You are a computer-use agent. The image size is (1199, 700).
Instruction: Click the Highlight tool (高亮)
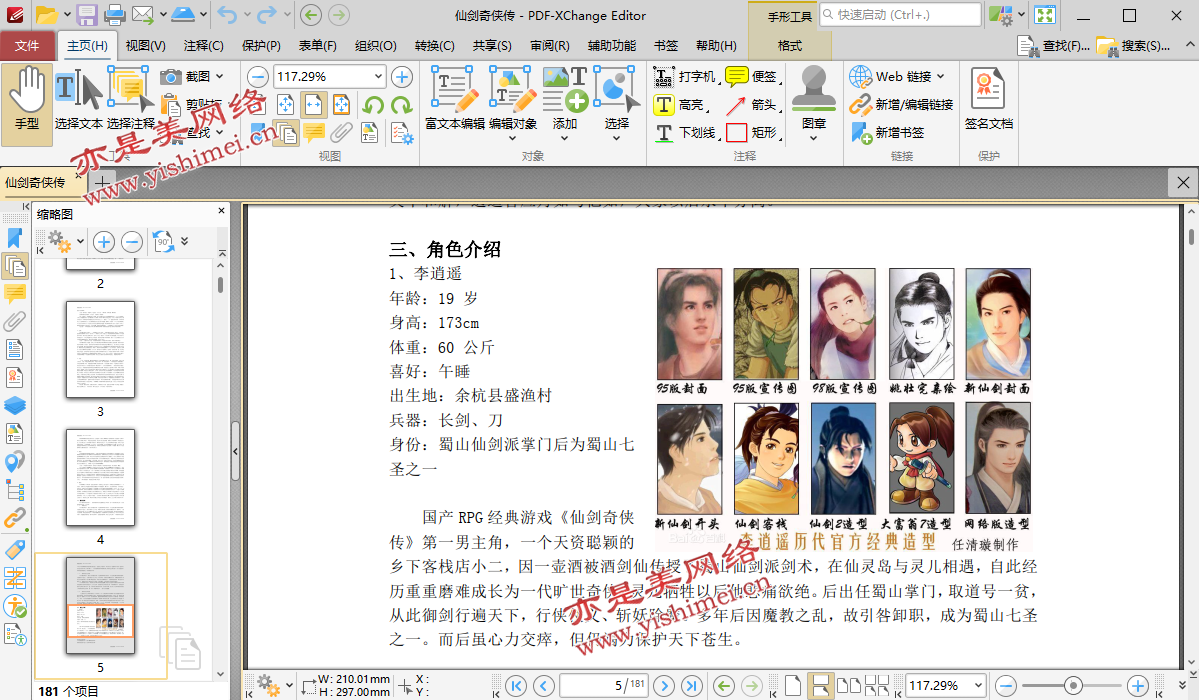pyautogui.click(x=681, y=105)
